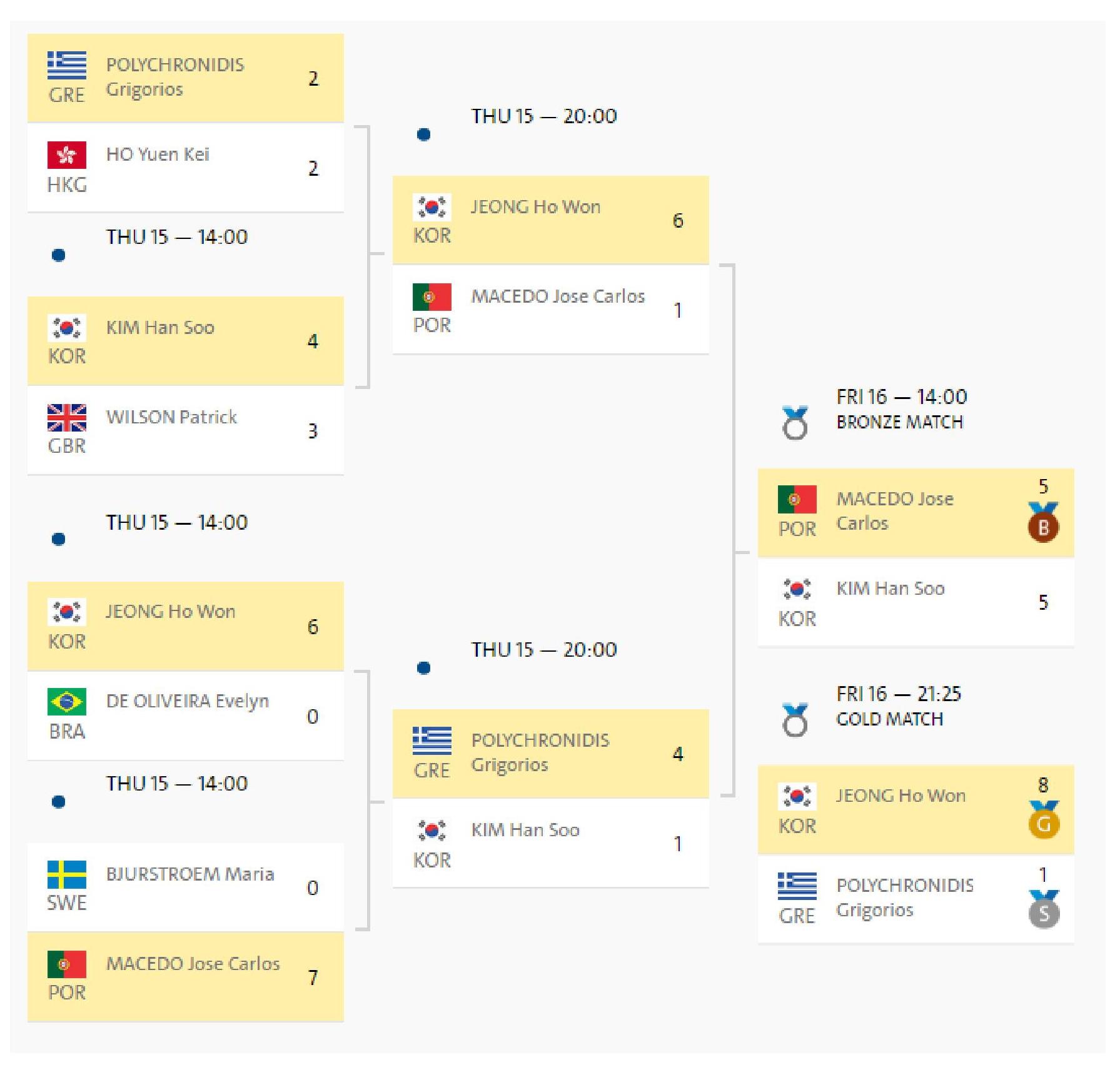This screenshot has height=1077, width=1120.
Task: Click the FRI 16 — 21:25 match time
Action: [899, 694]
